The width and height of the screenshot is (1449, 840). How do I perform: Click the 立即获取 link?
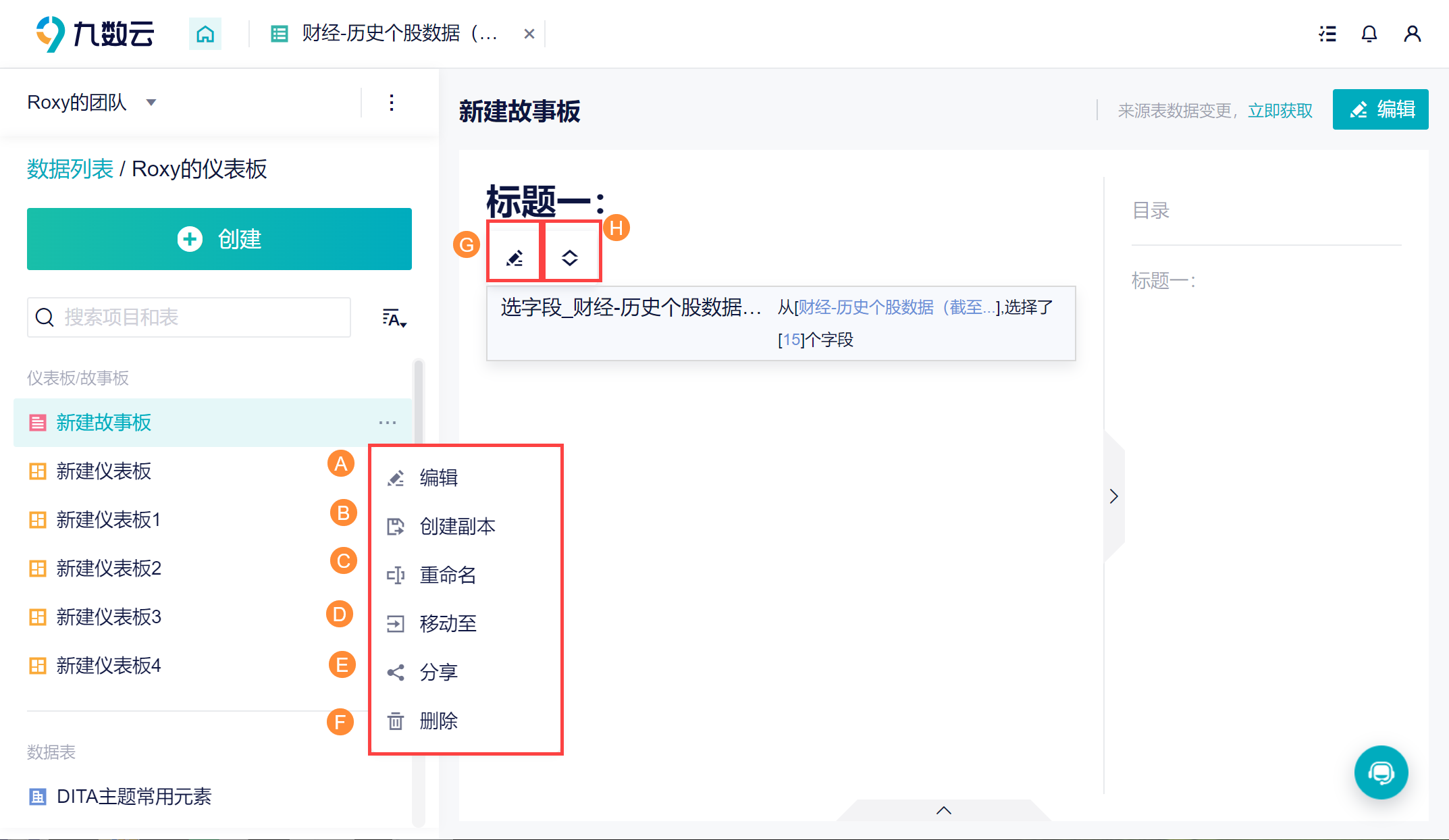pyautogui.click(x=1280, y=110)
